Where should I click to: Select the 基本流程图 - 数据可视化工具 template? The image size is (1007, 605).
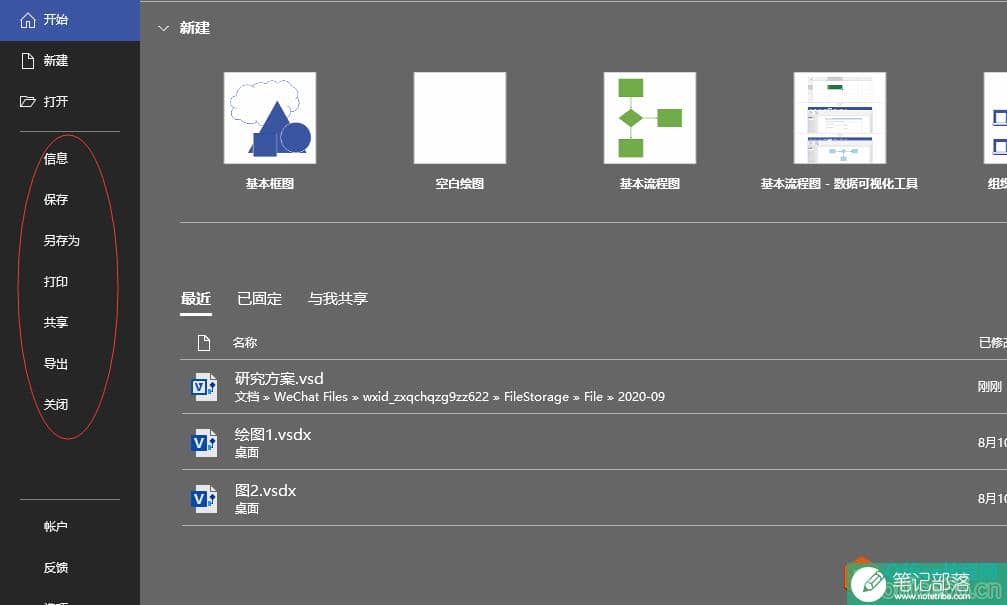pyautogui.click(x=840, y=118)
